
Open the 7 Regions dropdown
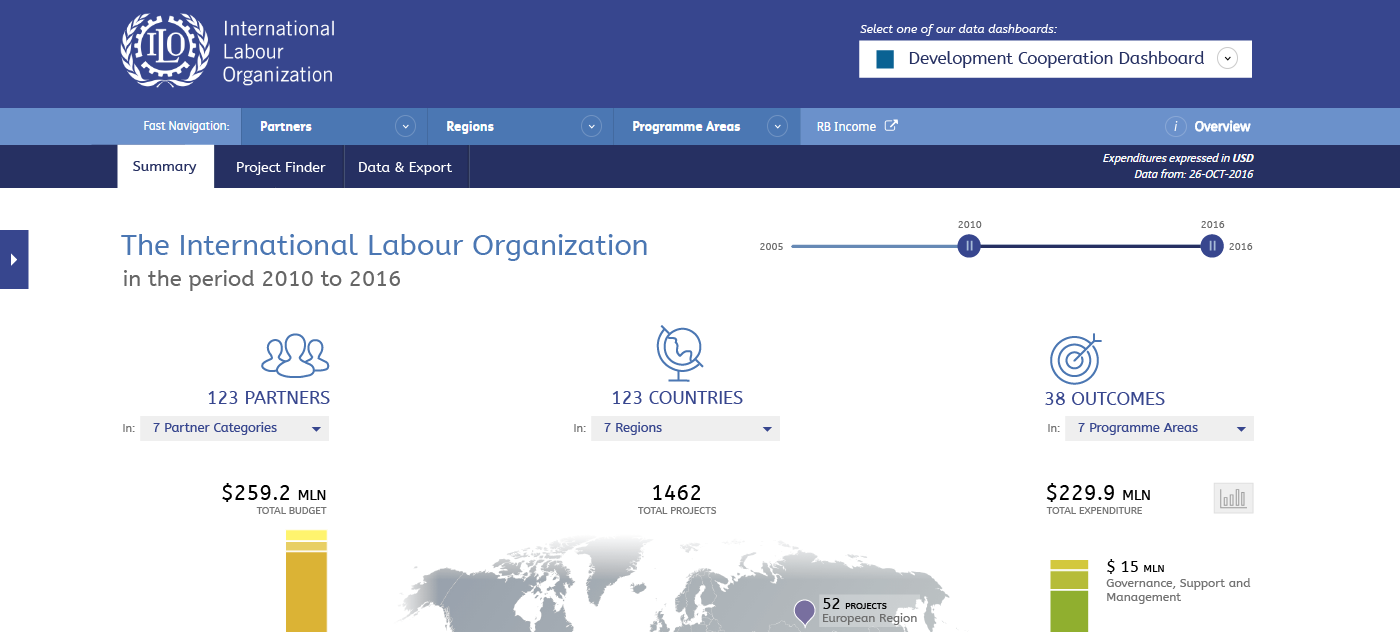coord(686,428)
